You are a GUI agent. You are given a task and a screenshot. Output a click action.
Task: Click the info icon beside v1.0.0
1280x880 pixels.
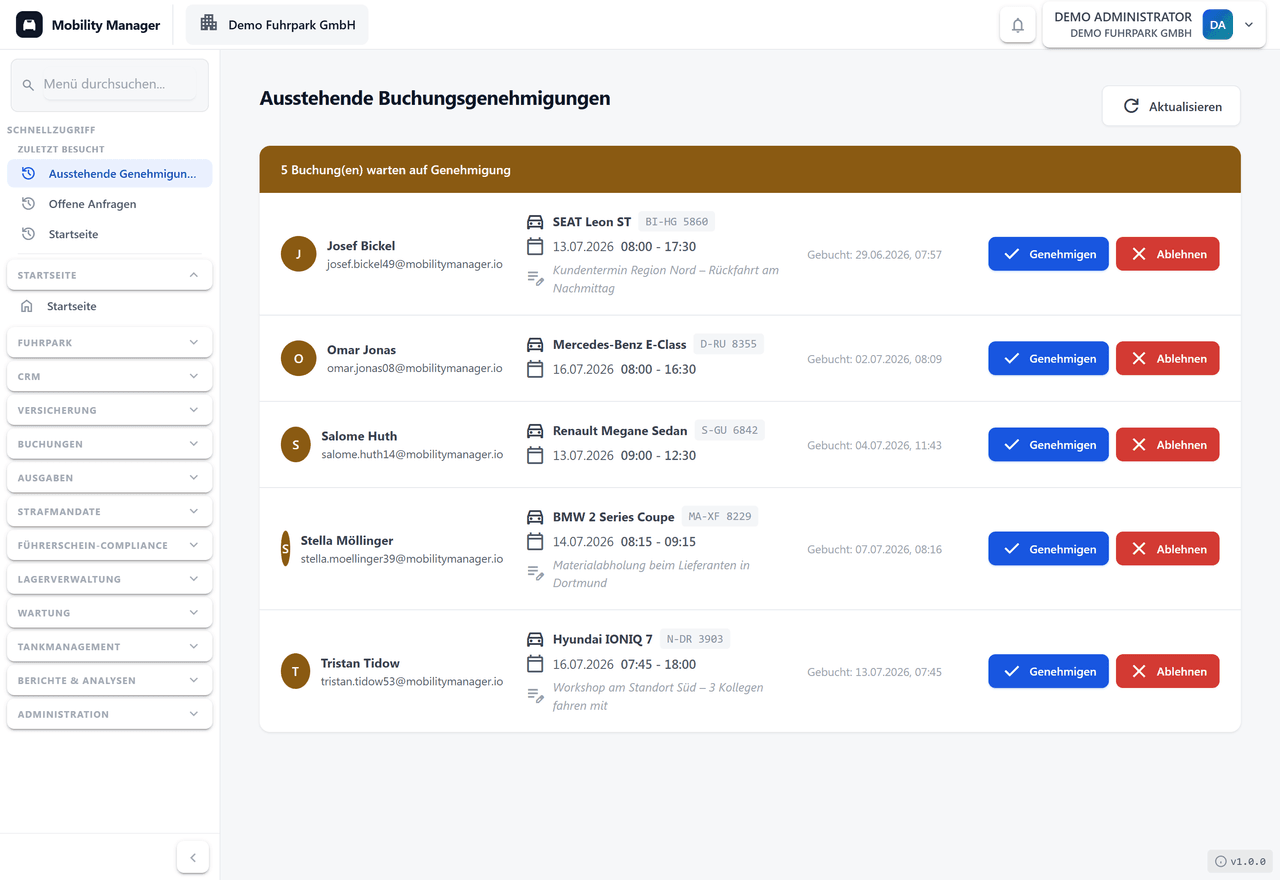click(x=1220, y=861)
